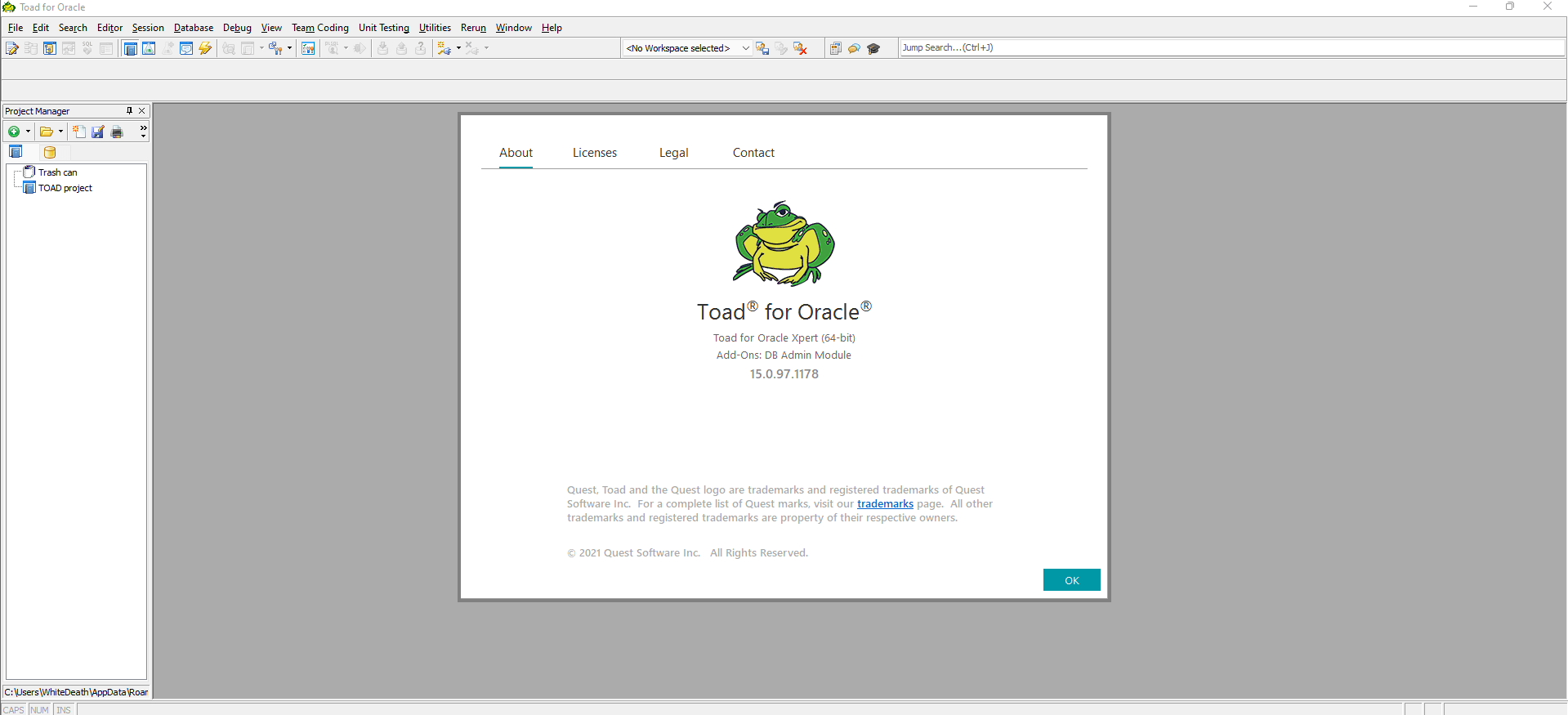Click the graduation cap learning icon
Screen dimensions: 1568x715
pyautogui.click(x=873, y=48)
